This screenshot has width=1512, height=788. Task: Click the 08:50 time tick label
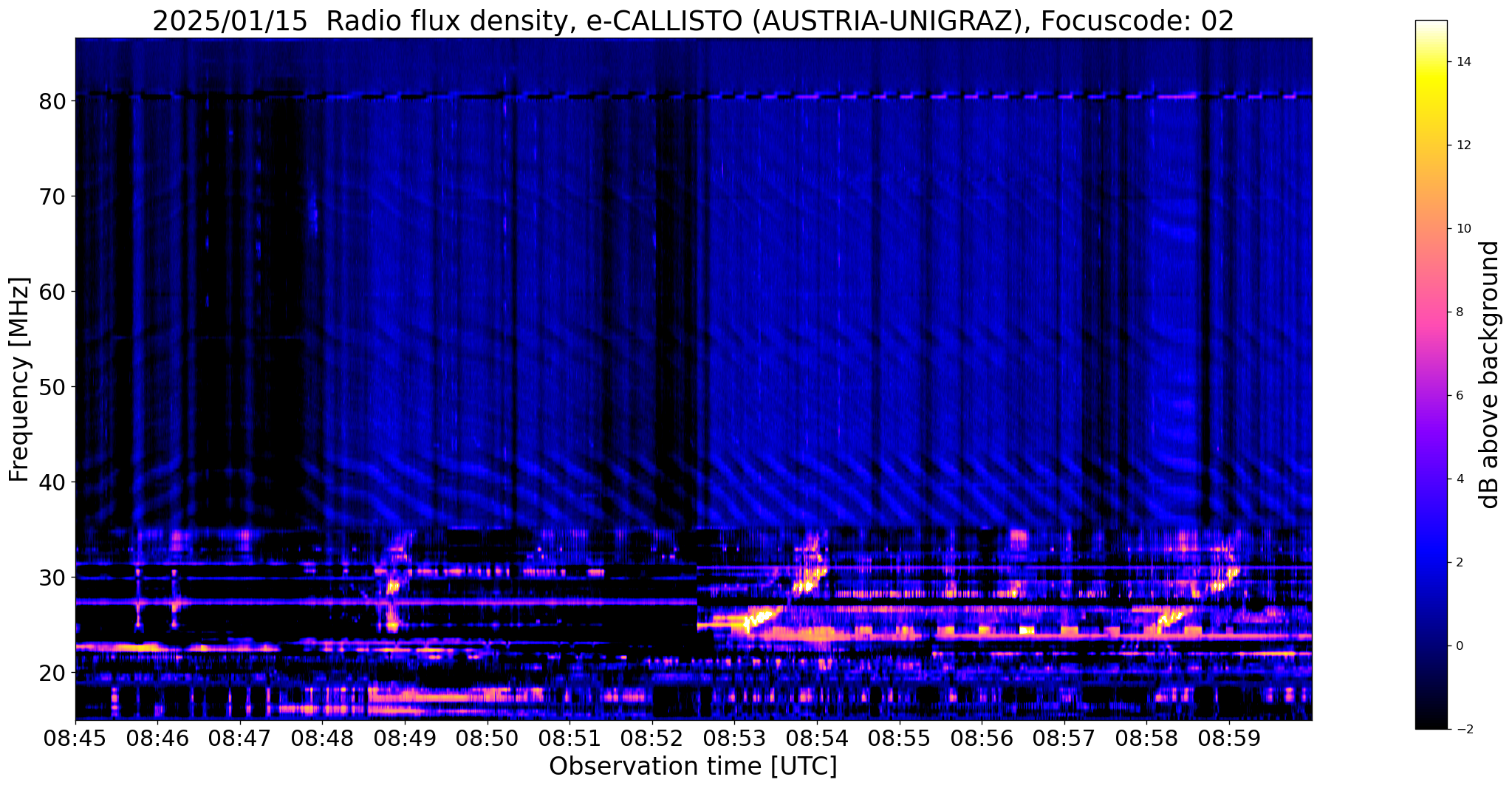(x=488, y=738)
